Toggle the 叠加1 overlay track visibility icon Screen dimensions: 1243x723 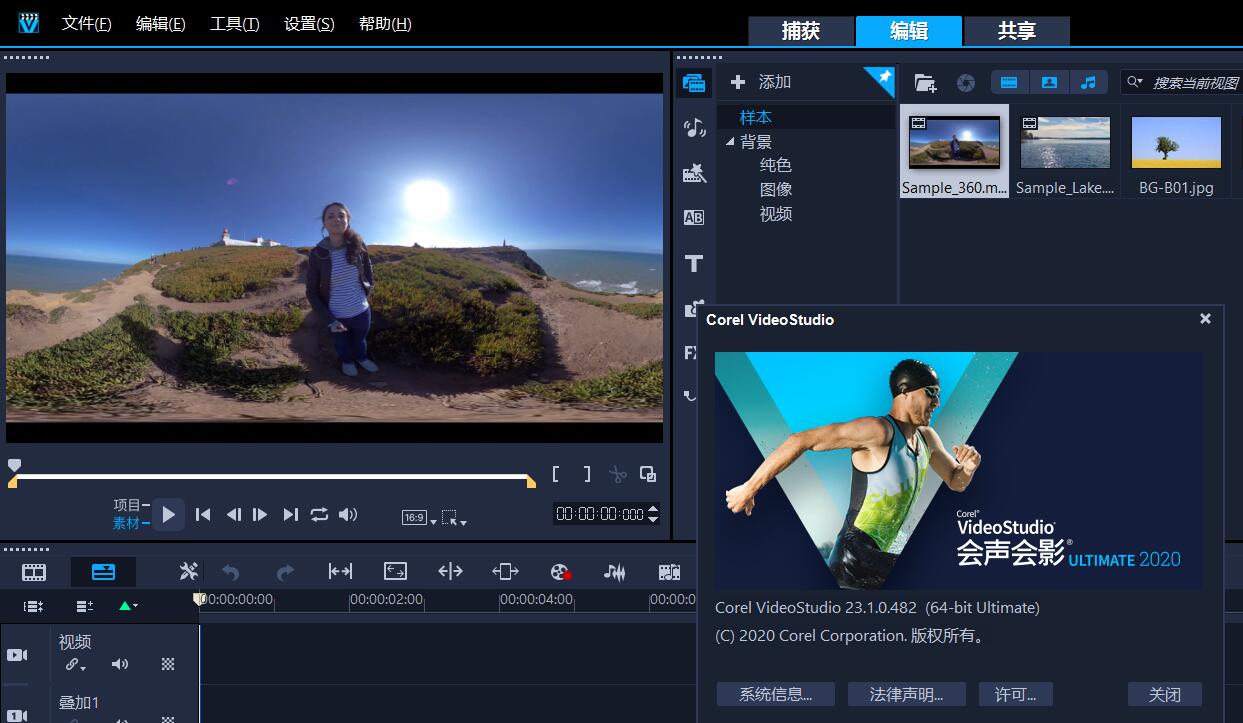(17, 714)
